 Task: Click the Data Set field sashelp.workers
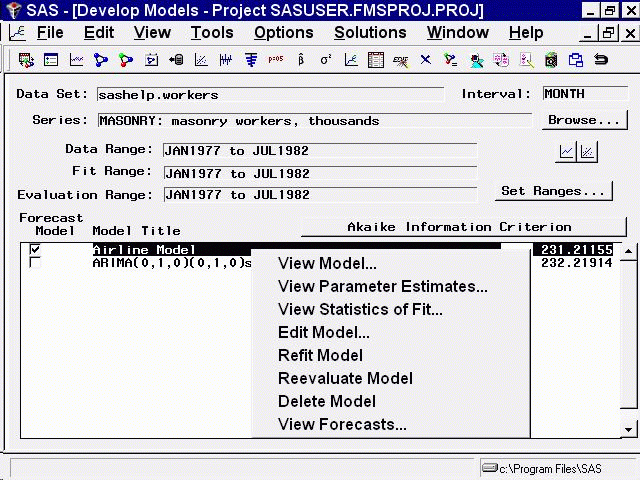pos(270,95)
